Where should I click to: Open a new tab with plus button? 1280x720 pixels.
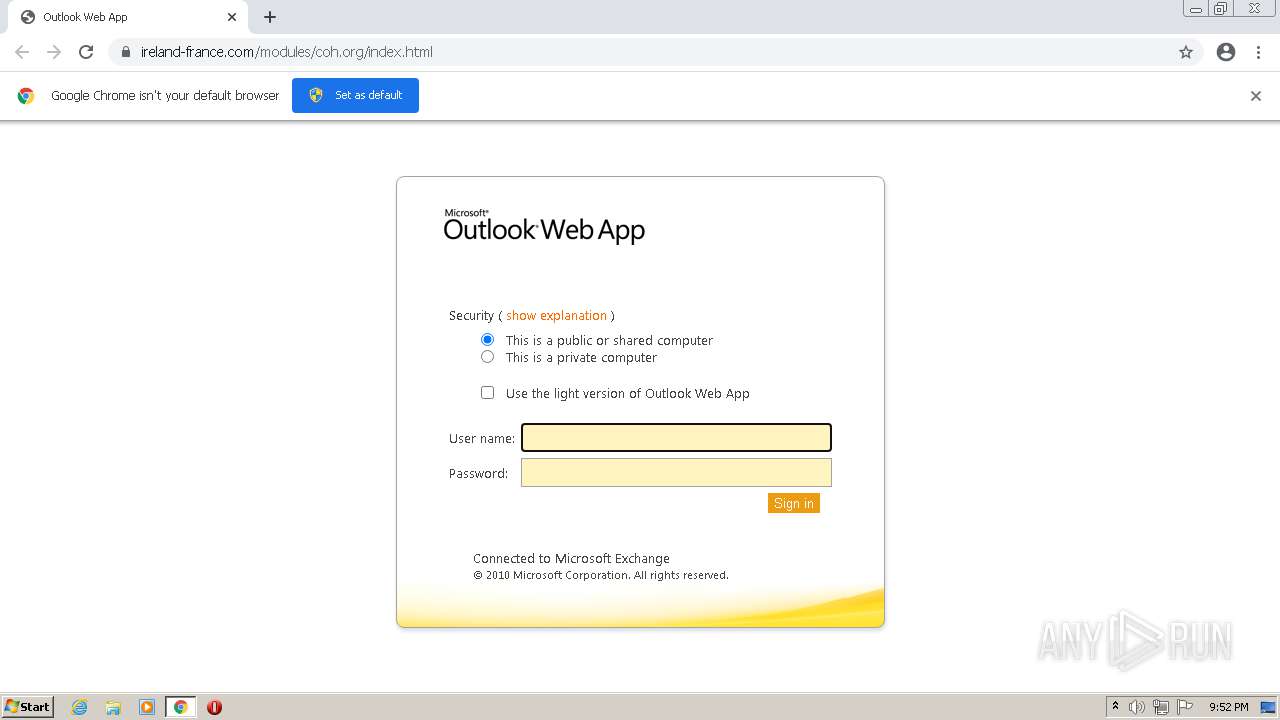[x=270, y=17]
